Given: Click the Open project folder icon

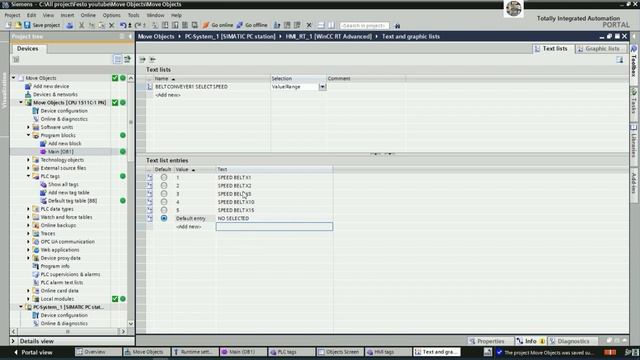Looking at the screenshot, I should tap(18, 25).
